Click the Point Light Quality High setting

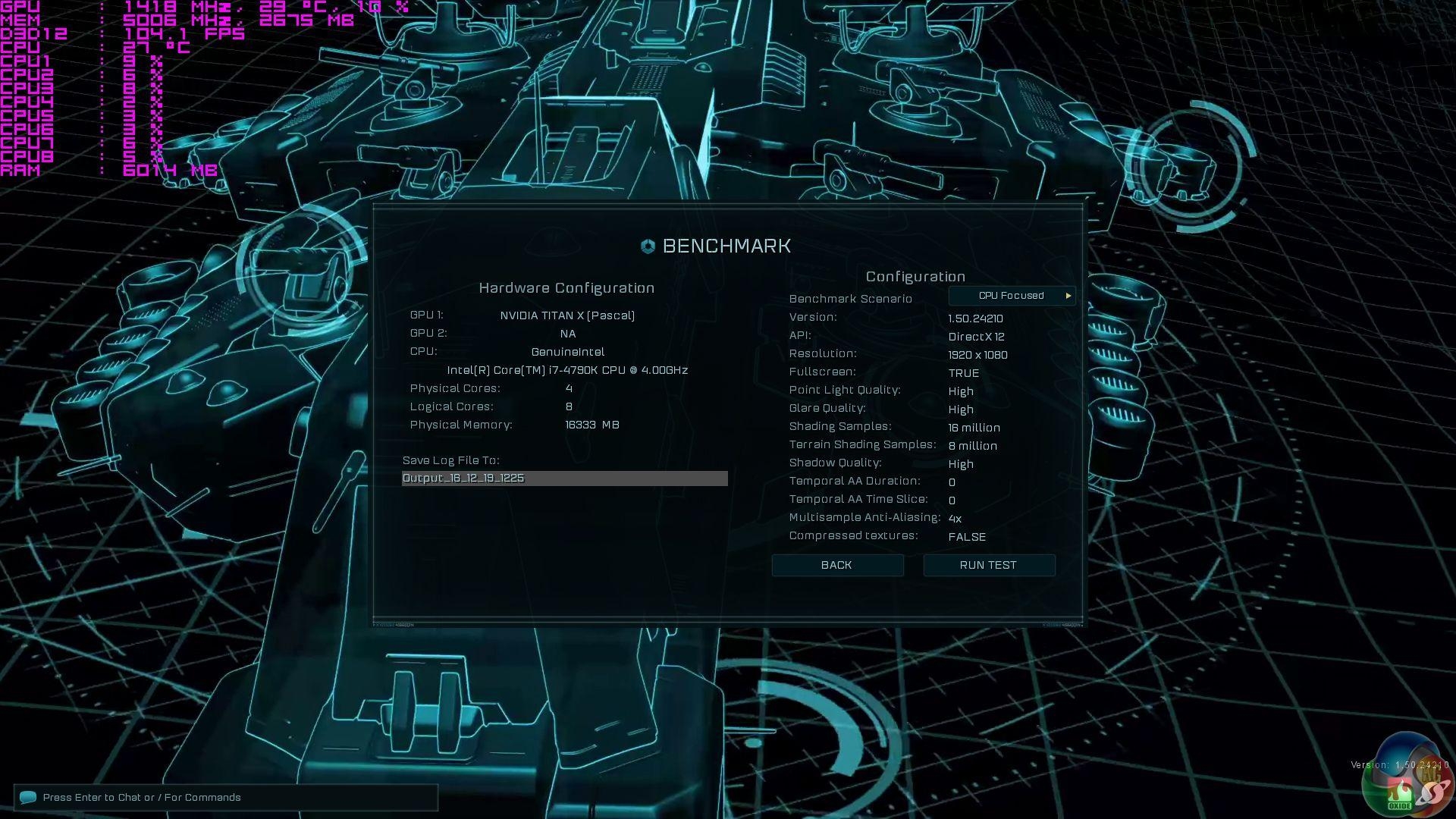[960, 391]
